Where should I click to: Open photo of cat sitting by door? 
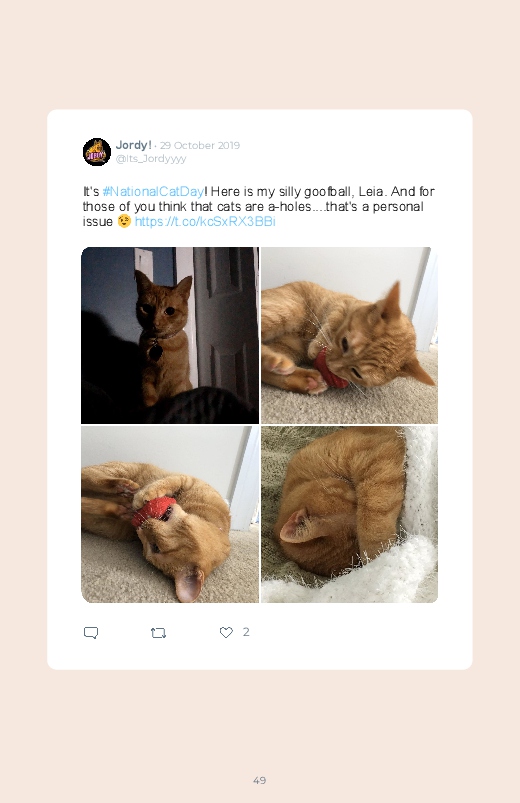tap(170, 335)
